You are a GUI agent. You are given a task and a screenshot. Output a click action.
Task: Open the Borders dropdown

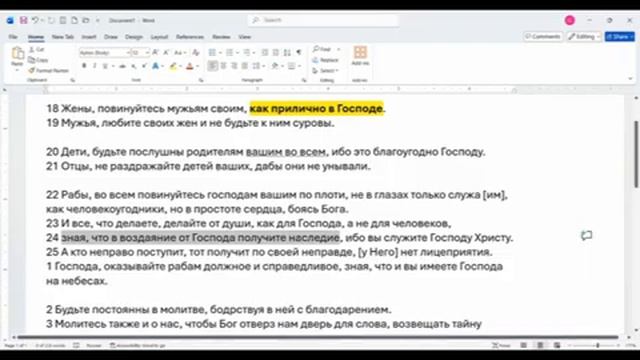point(300,66)
